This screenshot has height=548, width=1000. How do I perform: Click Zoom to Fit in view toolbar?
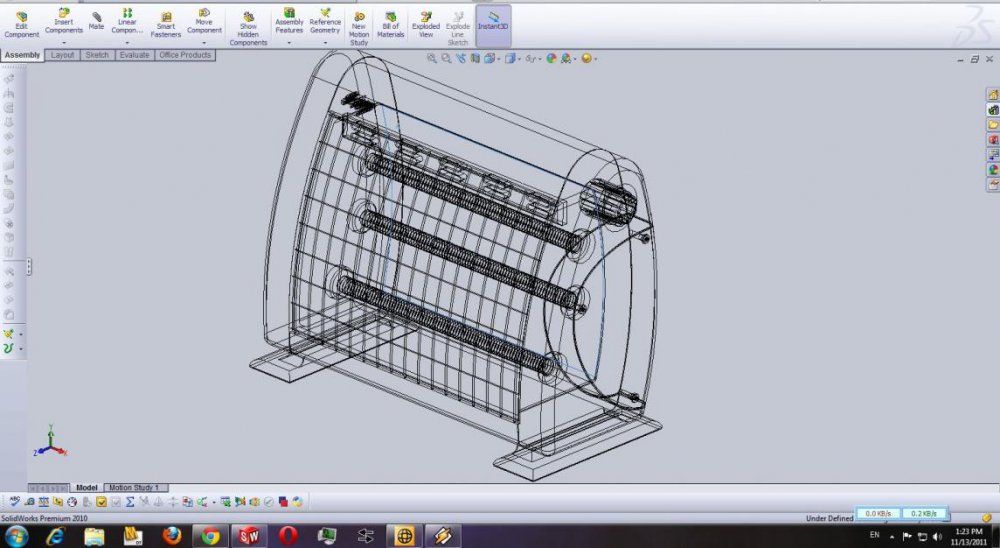point(432,58)
